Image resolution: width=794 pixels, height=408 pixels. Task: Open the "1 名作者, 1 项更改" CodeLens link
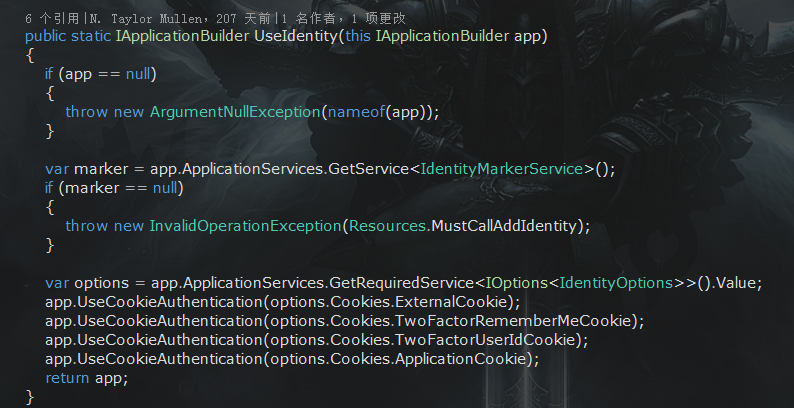click(356, 18)
